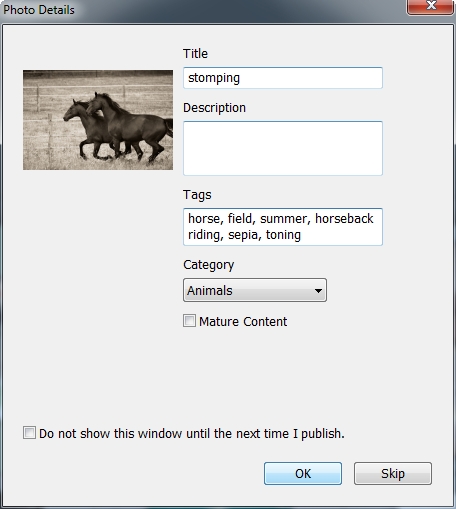Click the sepia horses photo thumbnail
This screenshot has width=456, height=509.
tap(98, 120)
